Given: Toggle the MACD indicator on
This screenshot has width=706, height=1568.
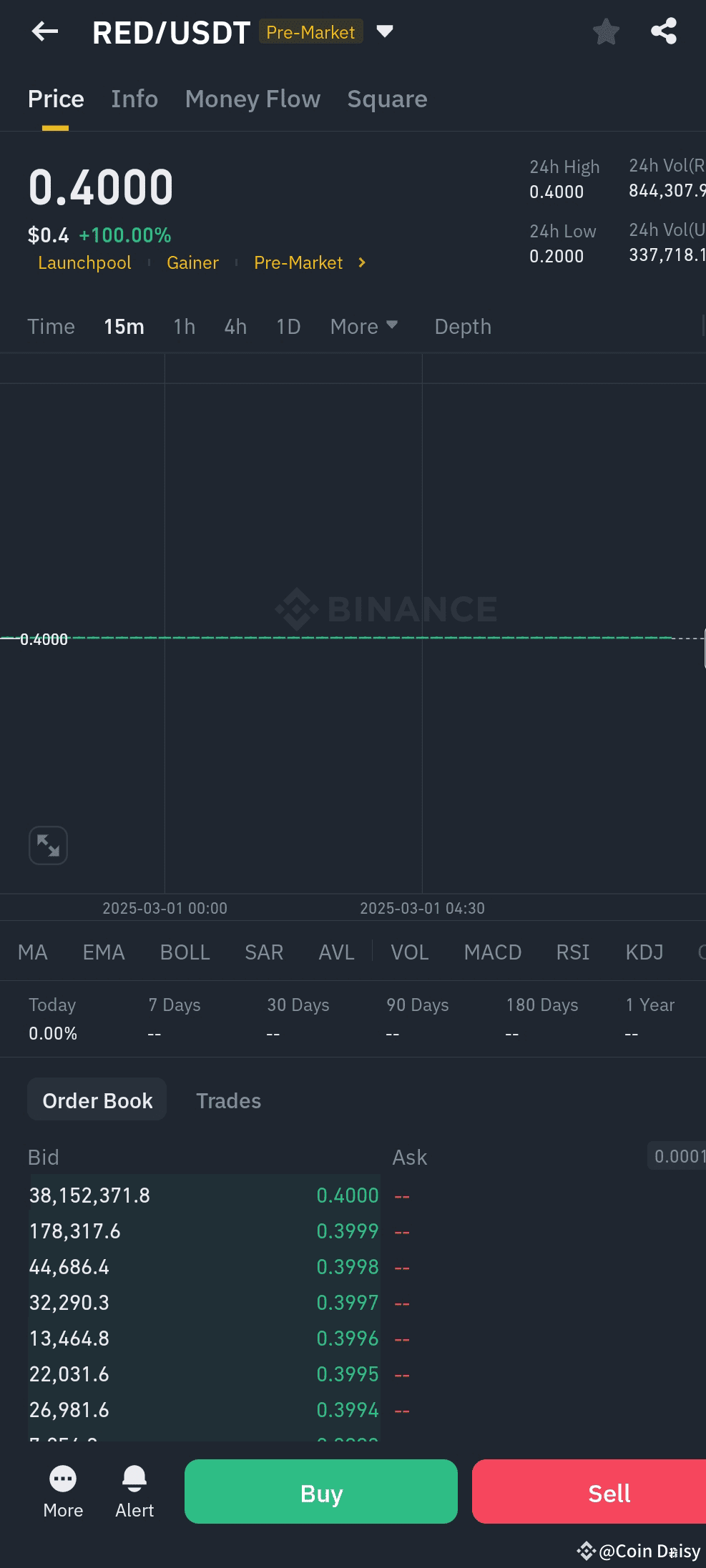Looking at the screenshot, I should (x=492, y=952).
